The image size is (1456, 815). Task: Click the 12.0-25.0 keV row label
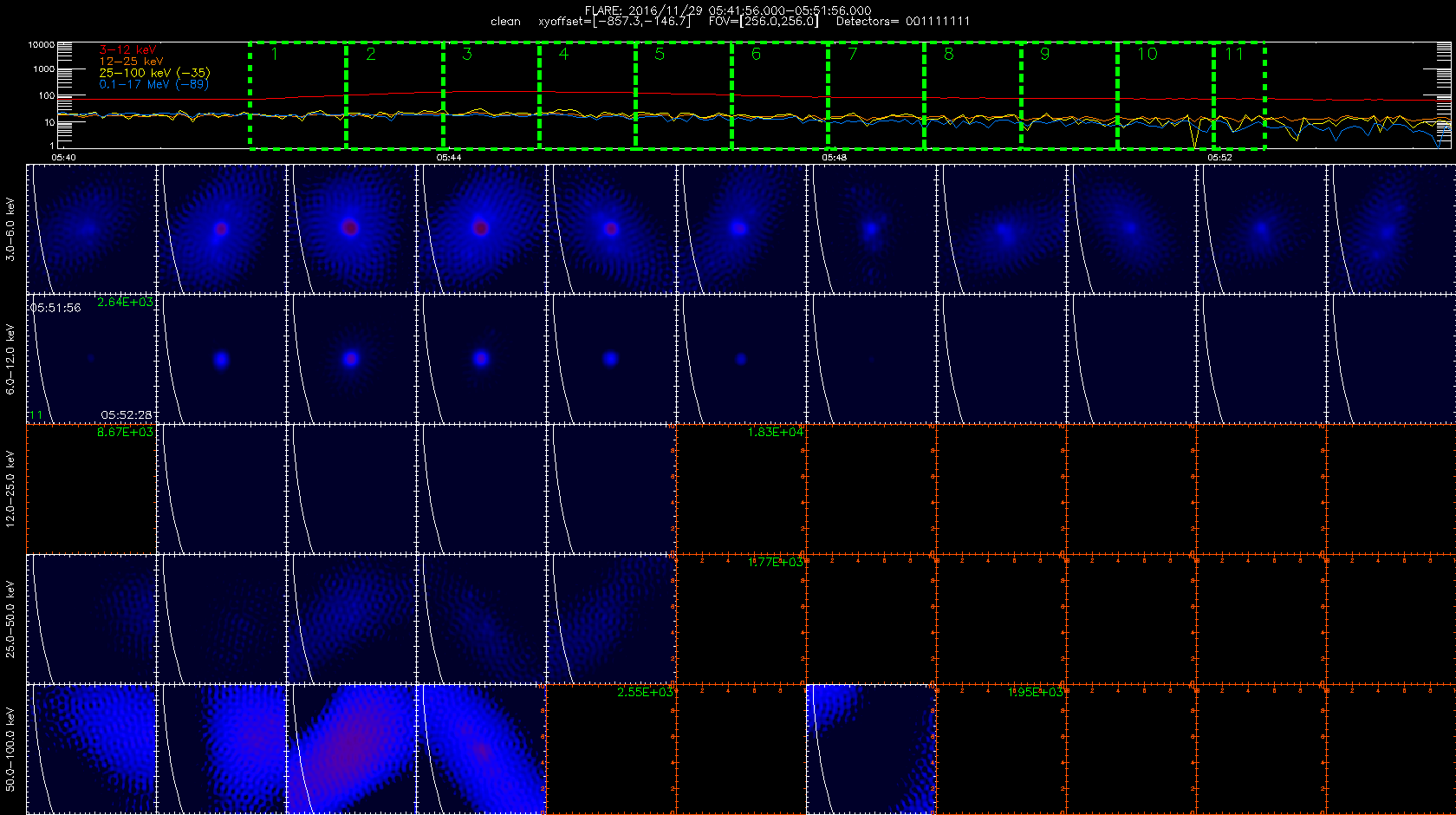(10, 489)
